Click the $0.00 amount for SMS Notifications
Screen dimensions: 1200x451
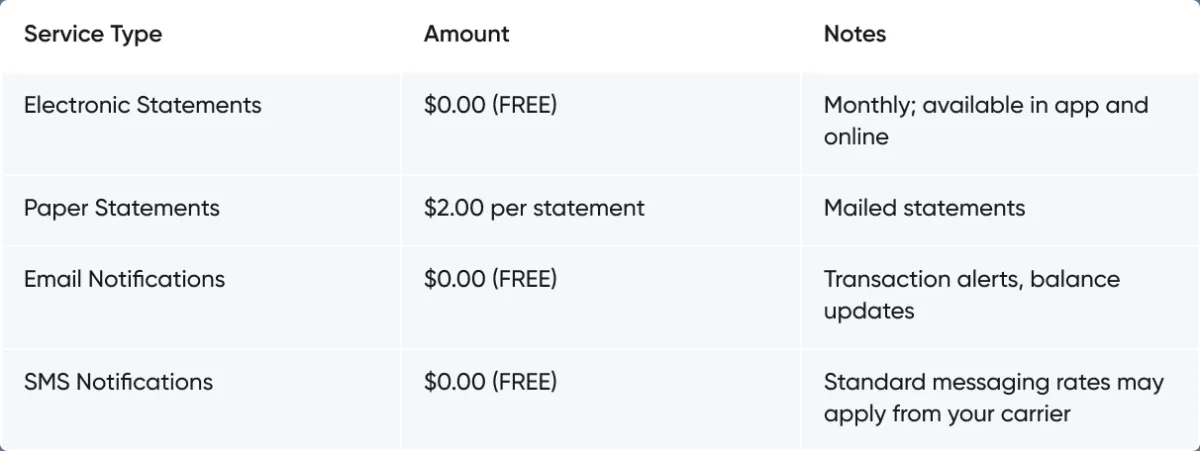click(455, 382)
